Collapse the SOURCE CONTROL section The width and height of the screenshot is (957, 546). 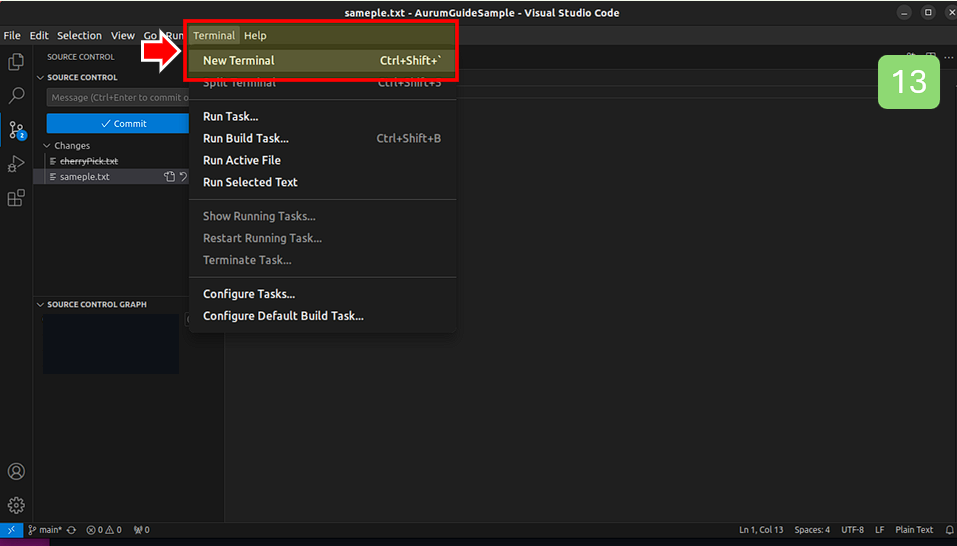click(82, 77)
